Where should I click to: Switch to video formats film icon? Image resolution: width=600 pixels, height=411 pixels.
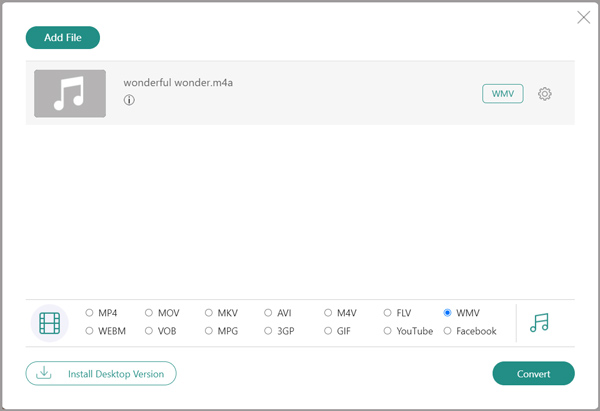(50, 322)
